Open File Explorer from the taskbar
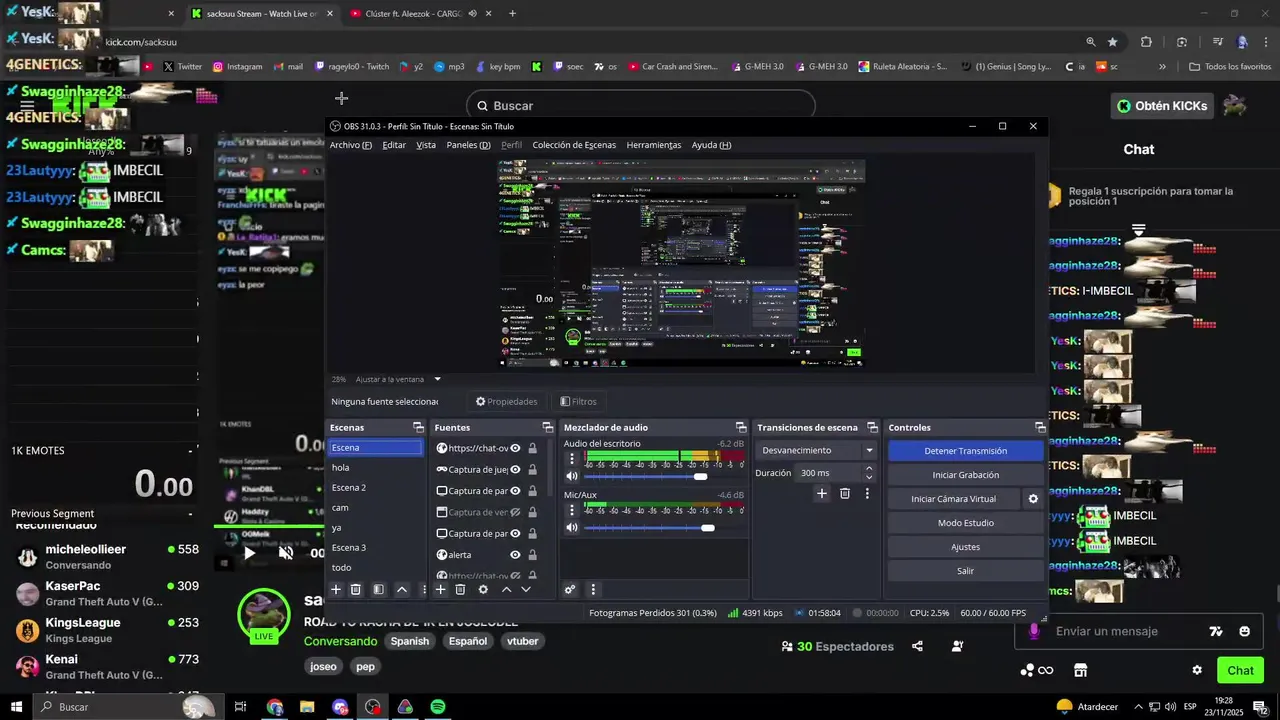Viewport: 1280px width, 720px height. [307, 707]
